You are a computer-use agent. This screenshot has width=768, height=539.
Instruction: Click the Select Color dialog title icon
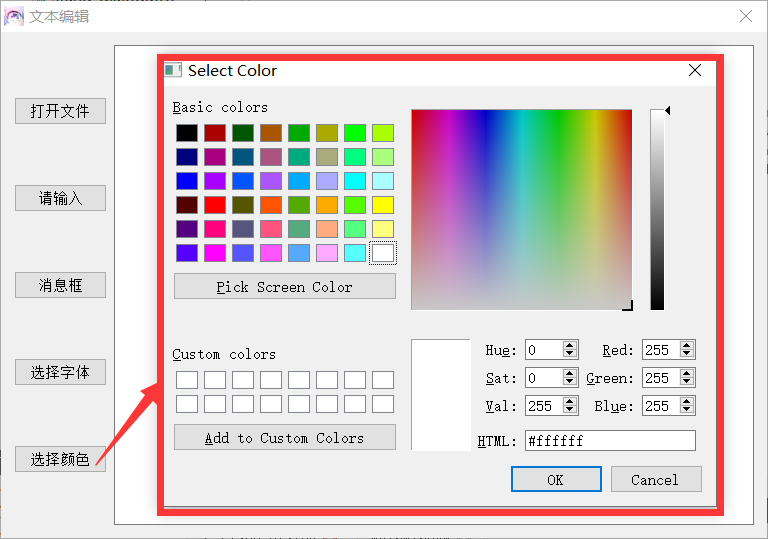tap(173, 70)
